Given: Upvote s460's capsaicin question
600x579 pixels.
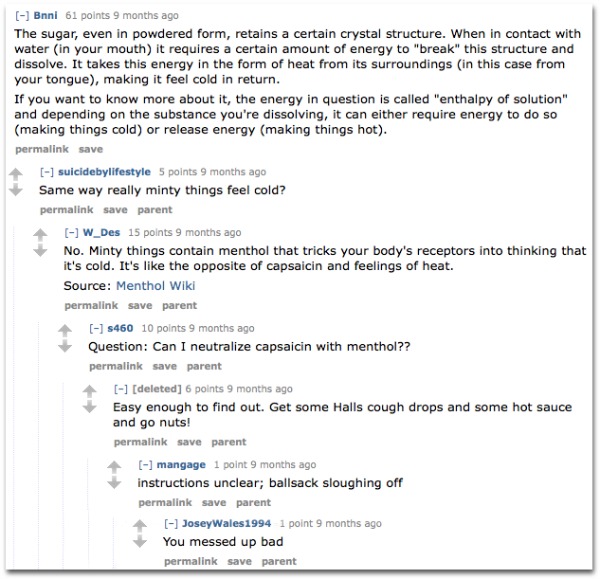Looking at the screenshot, I should point(65,331).
